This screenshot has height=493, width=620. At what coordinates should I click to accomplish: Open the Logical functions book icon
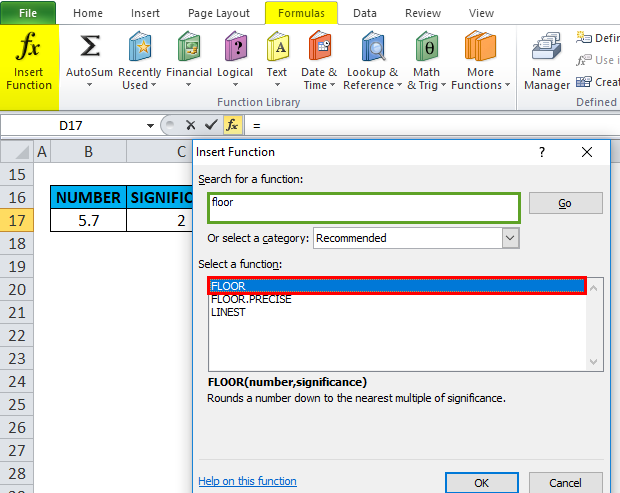236,46
